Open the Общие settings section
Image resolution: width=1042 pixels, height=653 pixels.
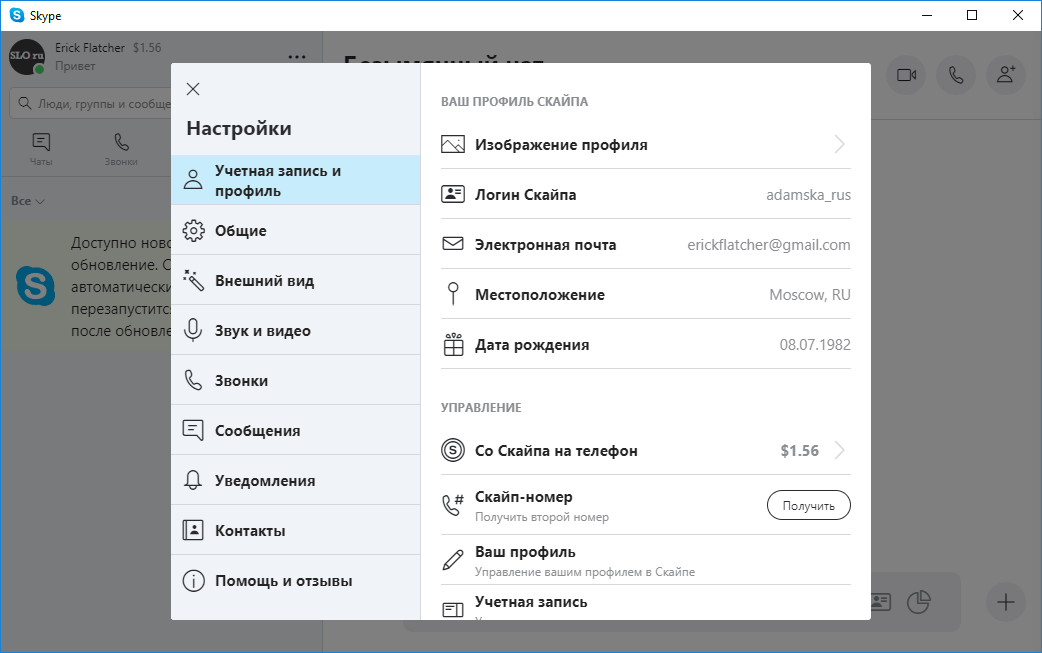coord(296,231)
